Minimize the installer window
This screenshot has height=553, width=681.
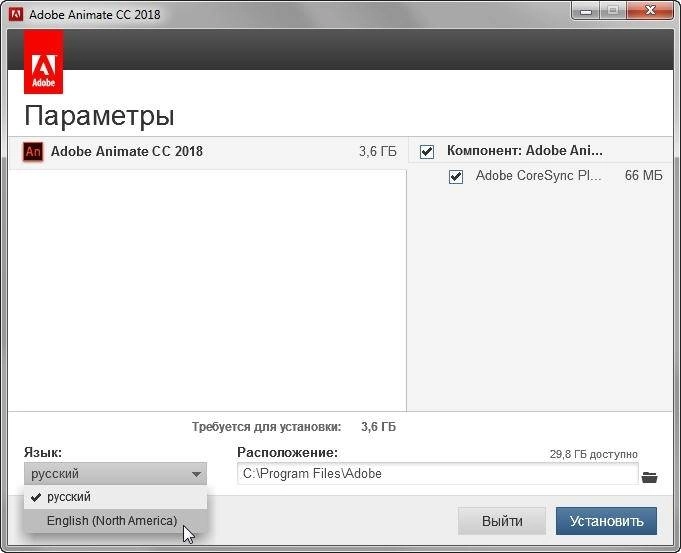(586, 10)
